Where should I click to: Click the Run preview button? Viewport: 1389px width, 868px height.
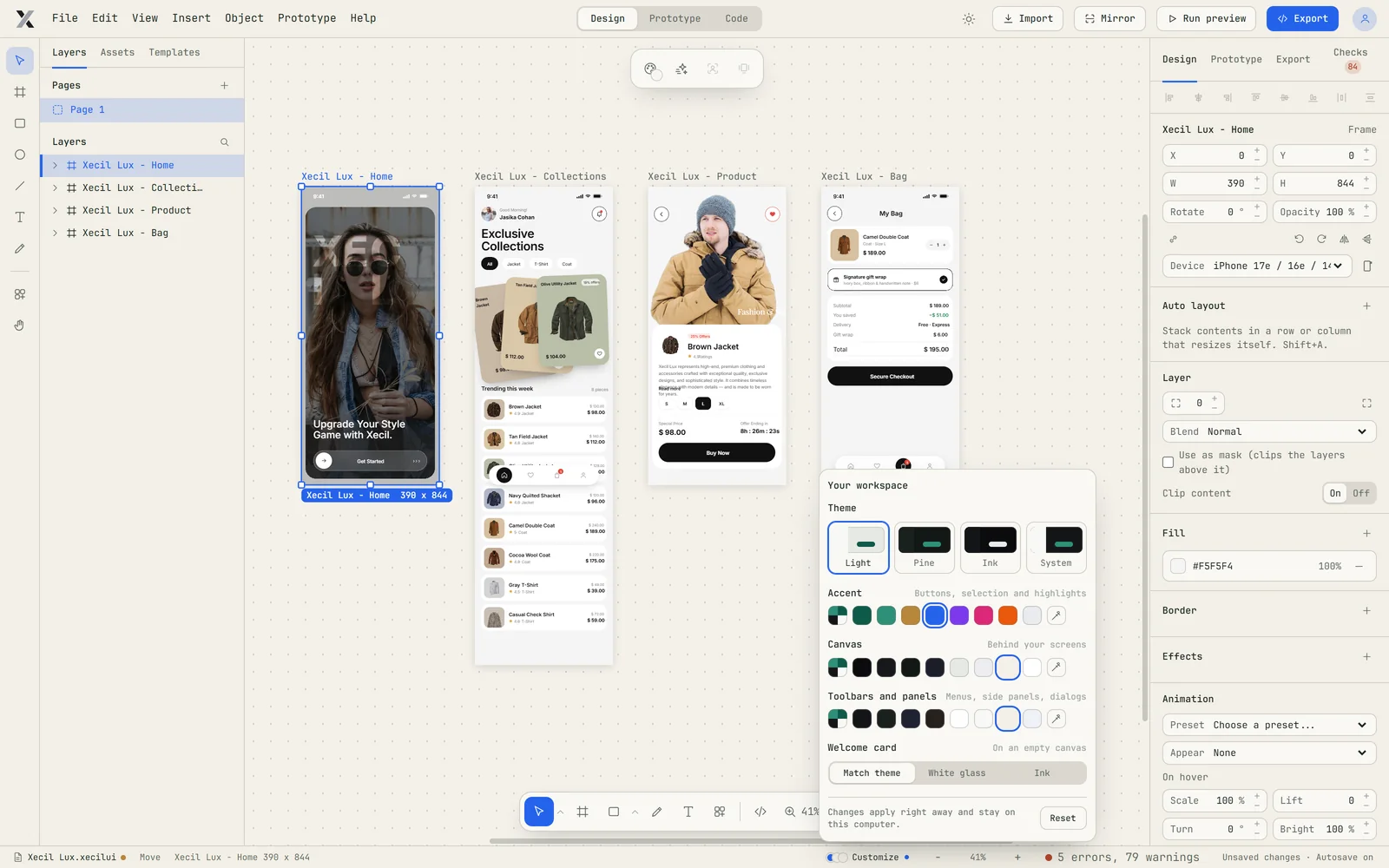pos(1208,18)
